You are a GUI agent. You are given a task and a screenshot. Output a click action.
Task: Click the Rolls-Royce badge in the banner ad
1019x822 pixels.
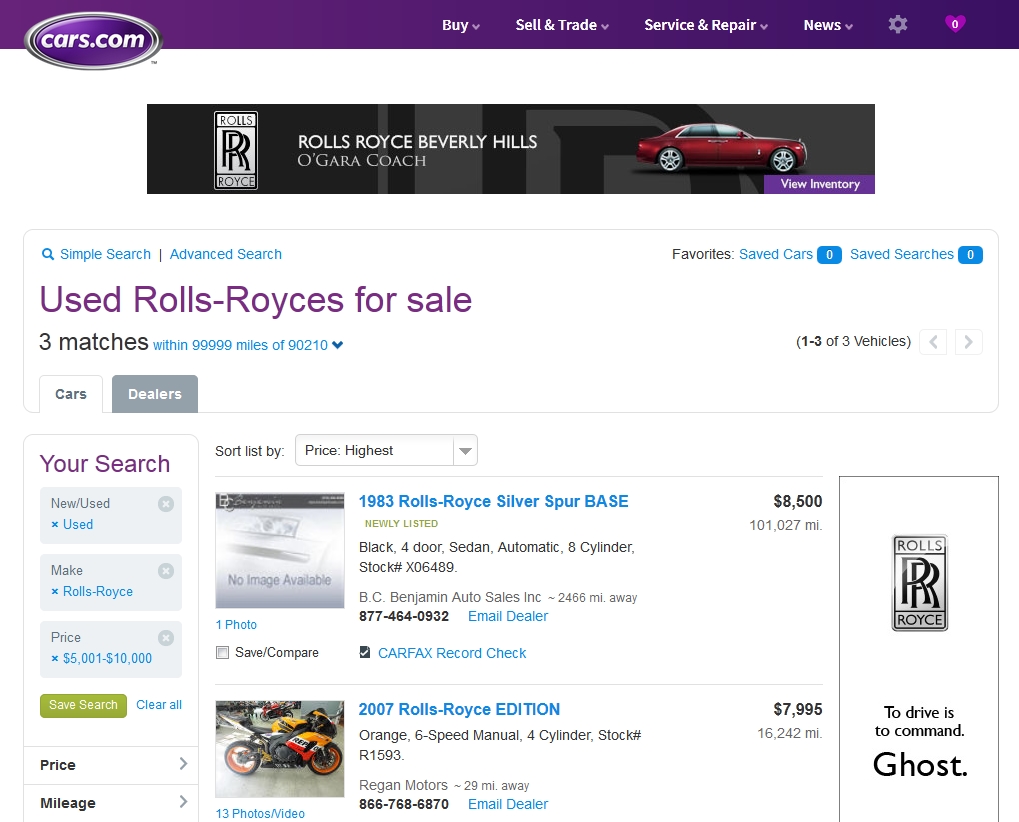pyautogui.click(x=235, y=148)
